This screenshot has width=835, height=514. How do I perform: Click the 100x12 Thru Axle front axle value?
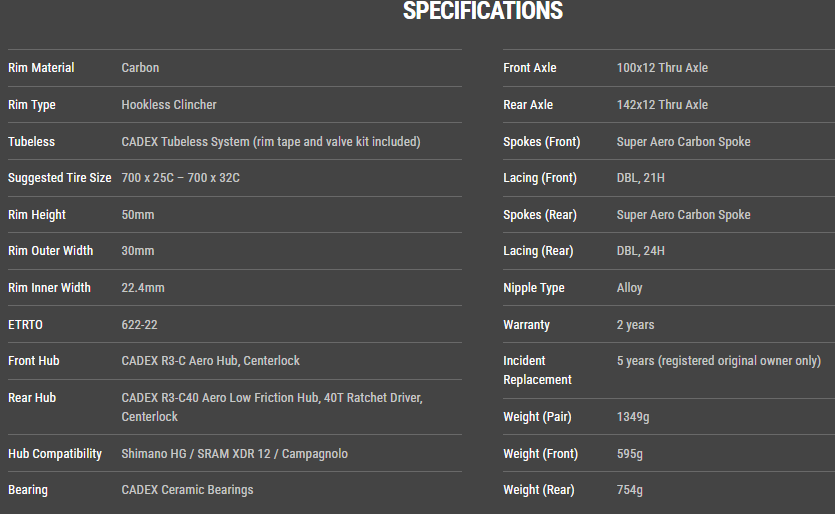[x=662, y=68]
